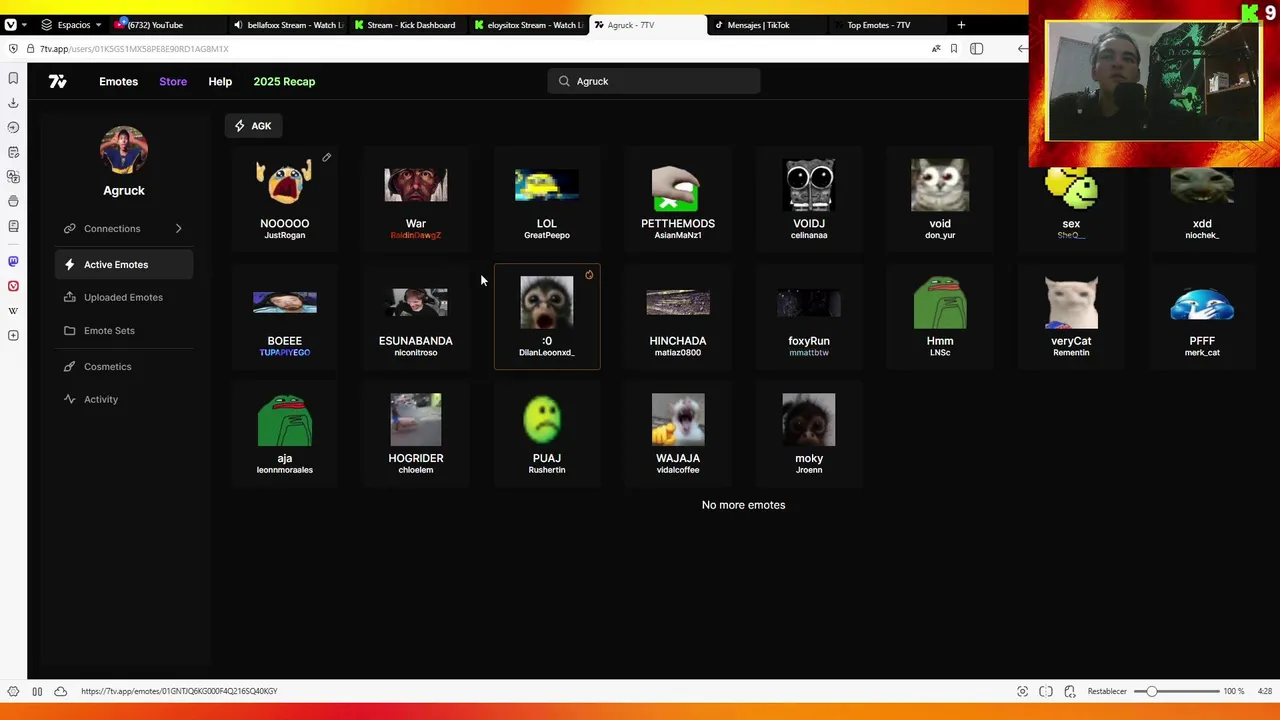
Task: Open Uploaded Emotes section
Action: click(x=124, y=297)
